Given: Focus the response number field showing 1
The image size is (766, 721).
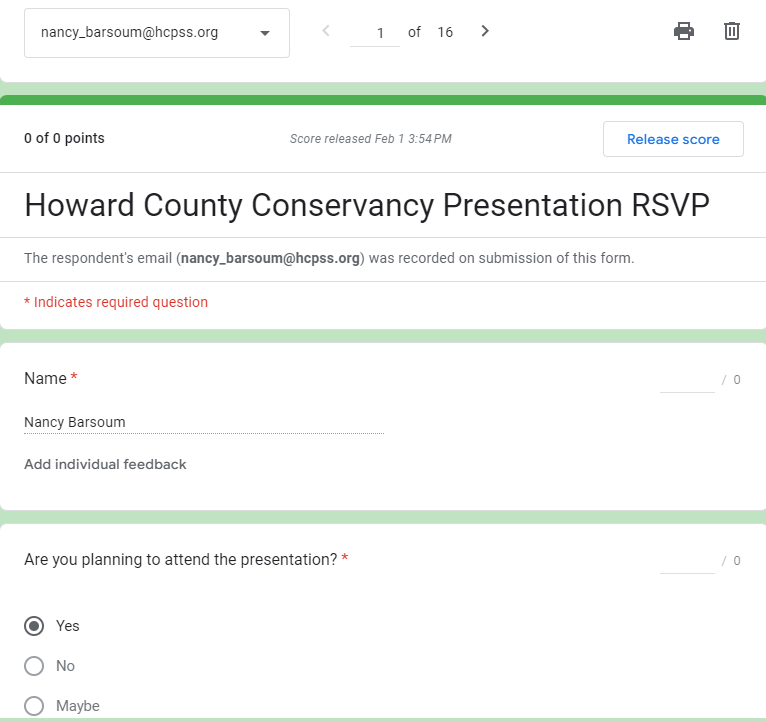Looking at the screenshot, I should click(375, 33).
